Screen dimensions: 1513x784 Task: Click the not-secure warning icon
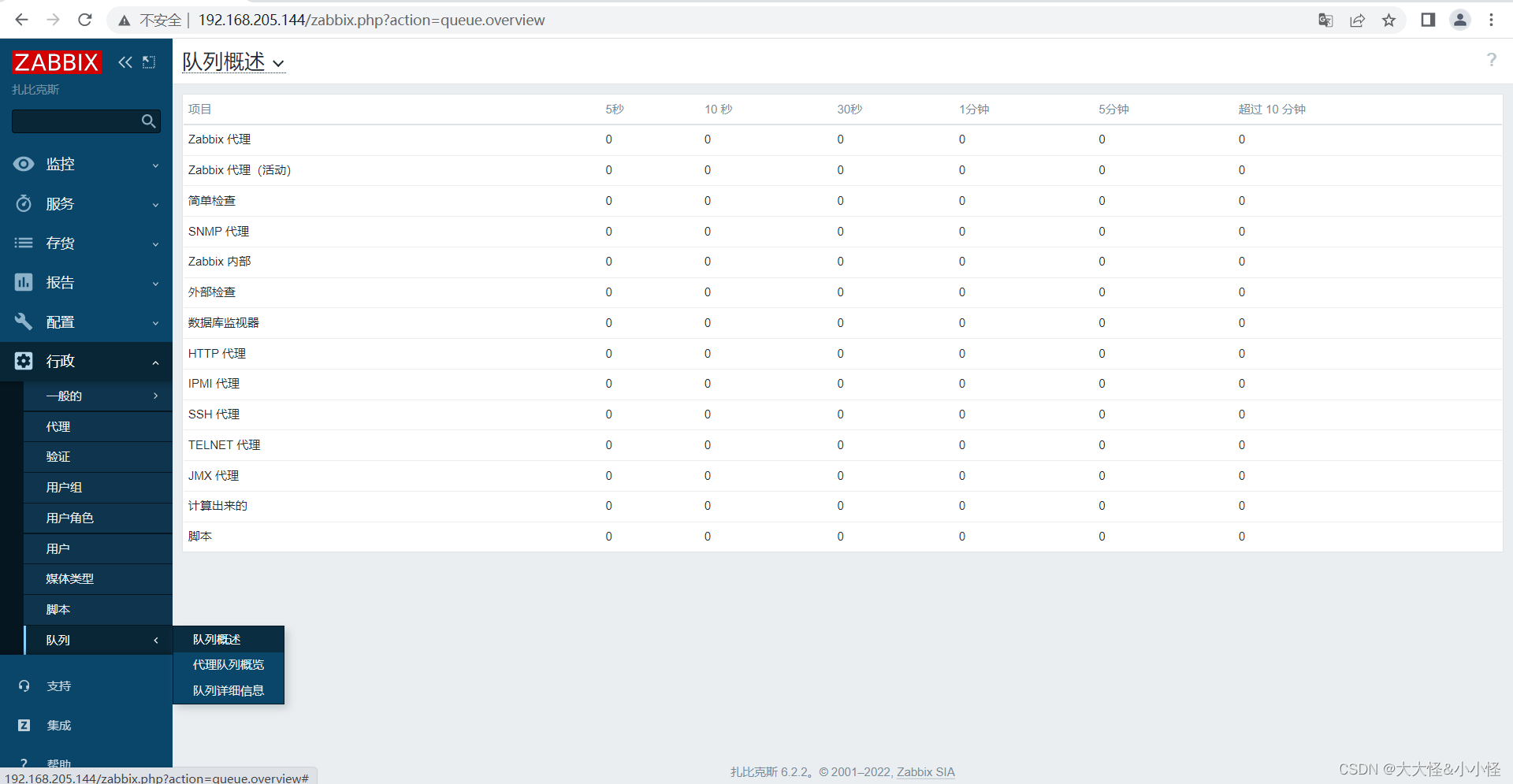click(x=124, y=20)
